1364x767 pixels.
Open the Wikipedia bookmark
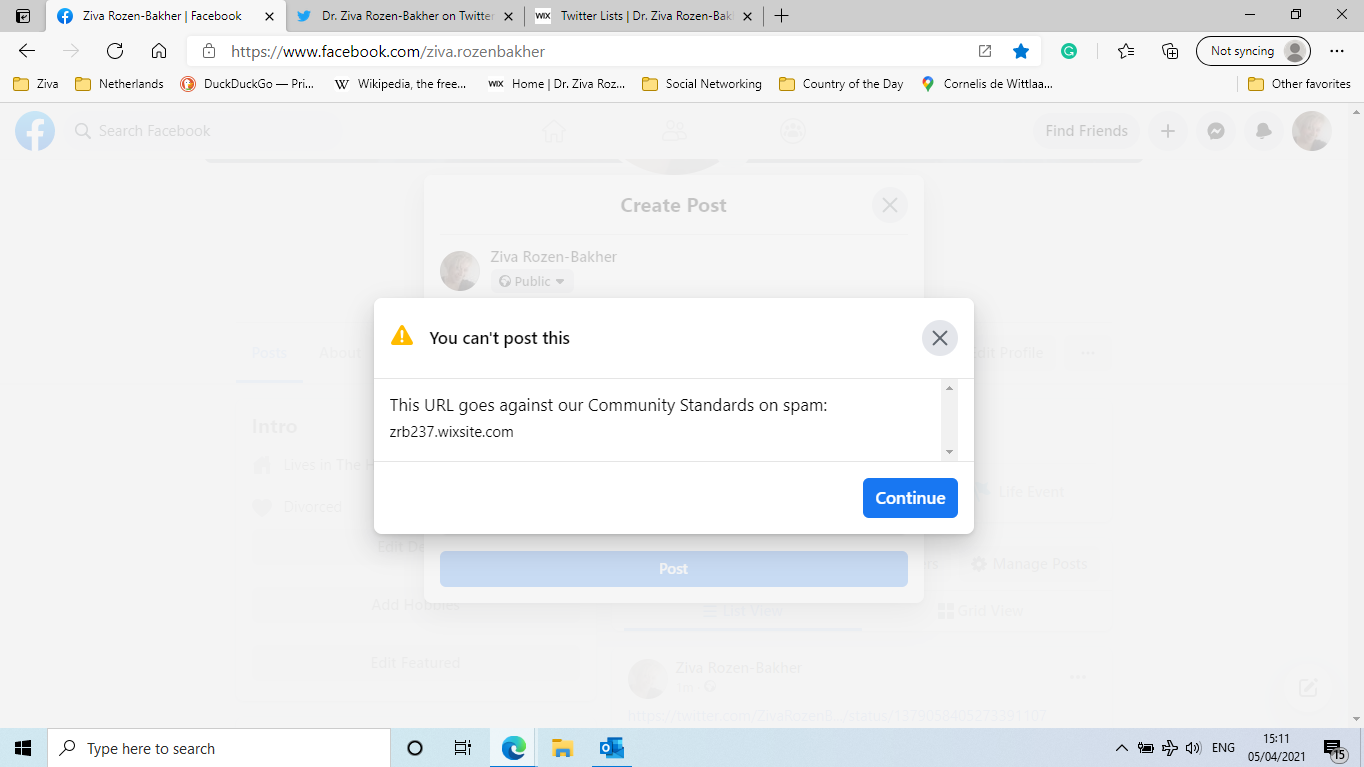[x=400, y=84]
